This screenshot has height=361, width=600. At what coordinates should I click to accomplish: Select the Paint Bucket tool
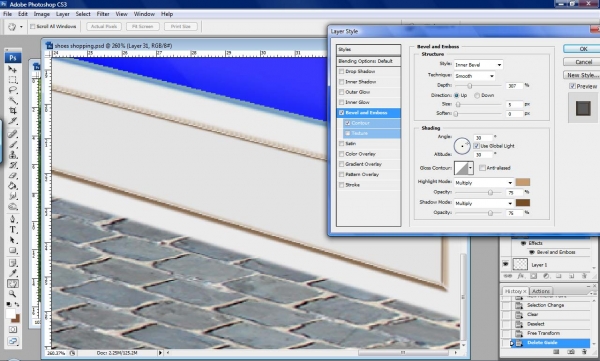13,186
